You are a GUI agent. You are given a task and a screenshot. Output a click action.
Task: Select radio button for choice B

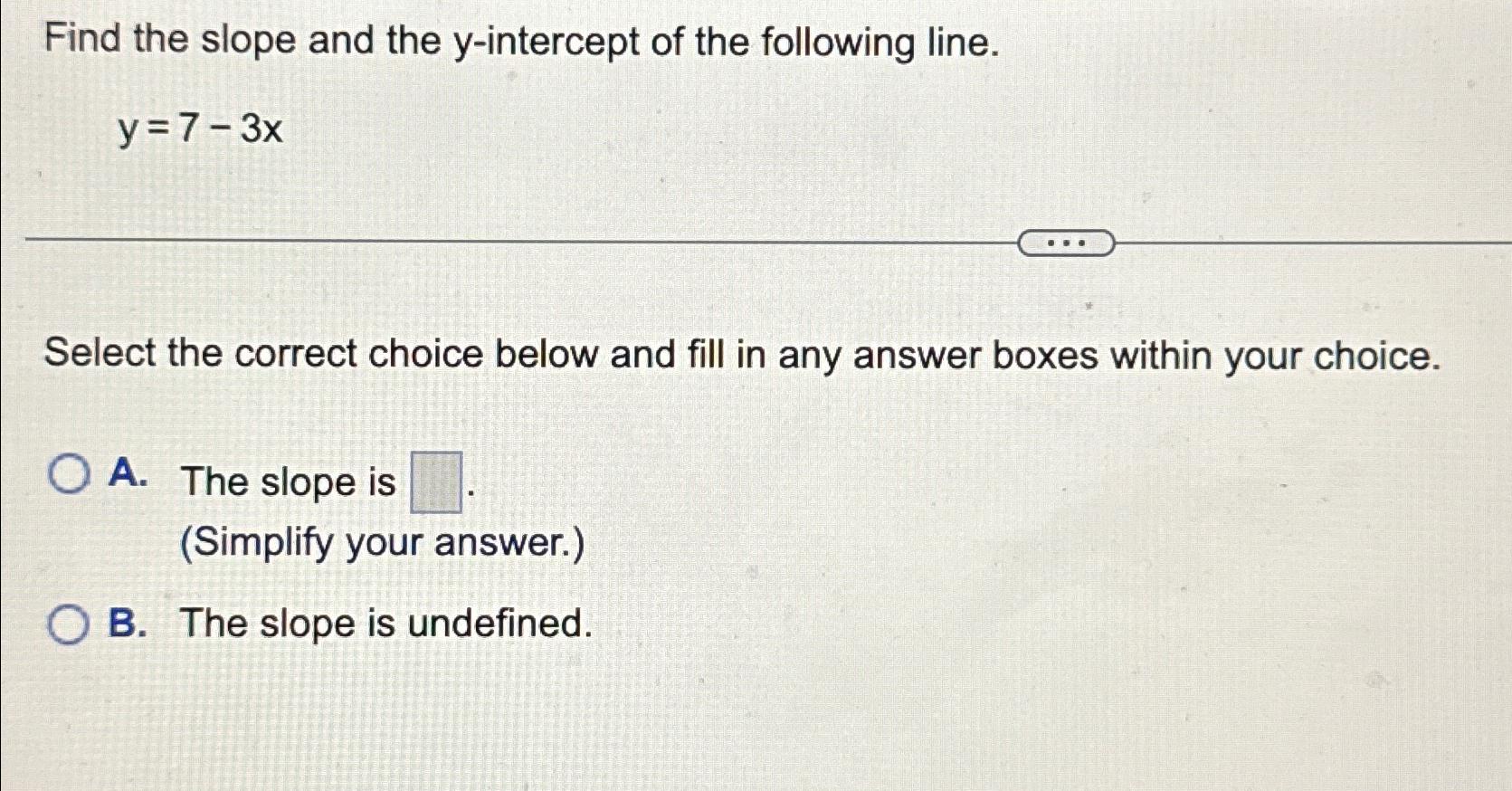click(x=69, y=623)
